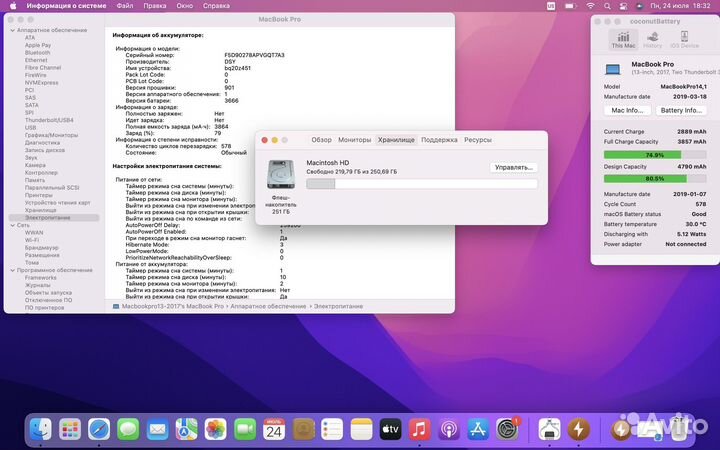This screenshot has width=720, height=450.
Task: Open Maps app in the dock
Action: (x=186, y=429)
